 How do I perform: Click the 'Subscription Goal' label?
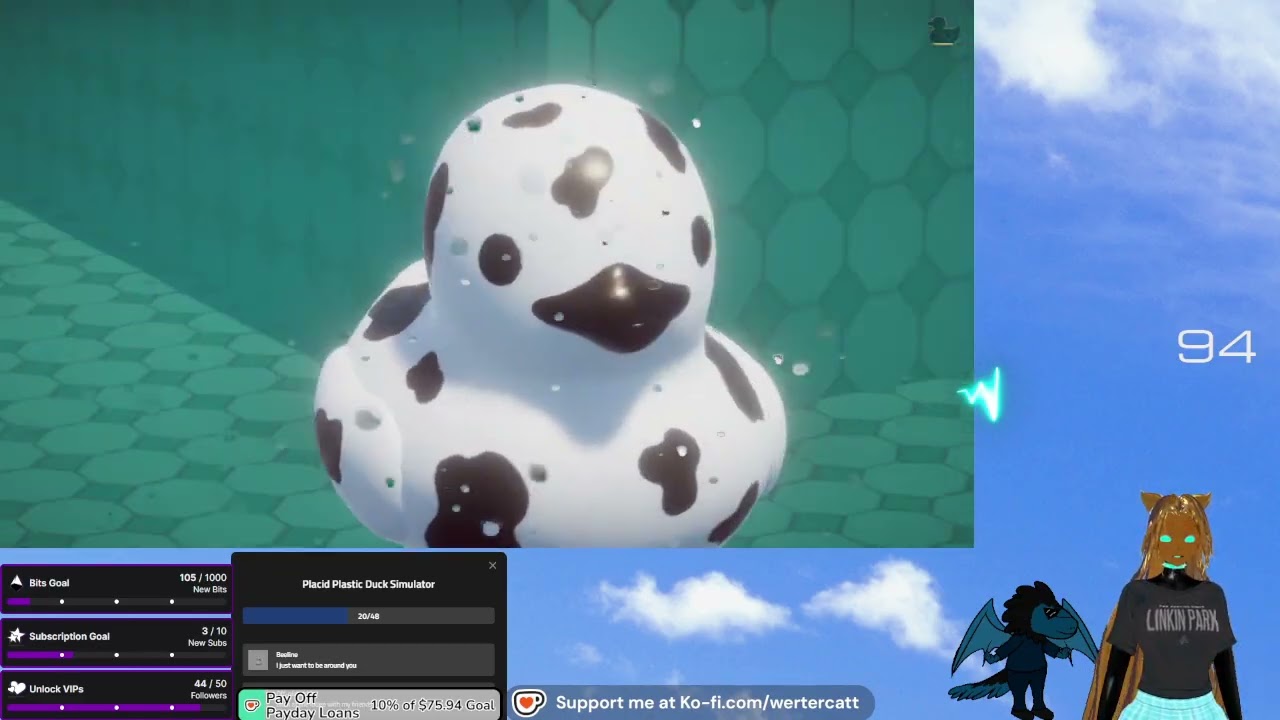point(69,636)
